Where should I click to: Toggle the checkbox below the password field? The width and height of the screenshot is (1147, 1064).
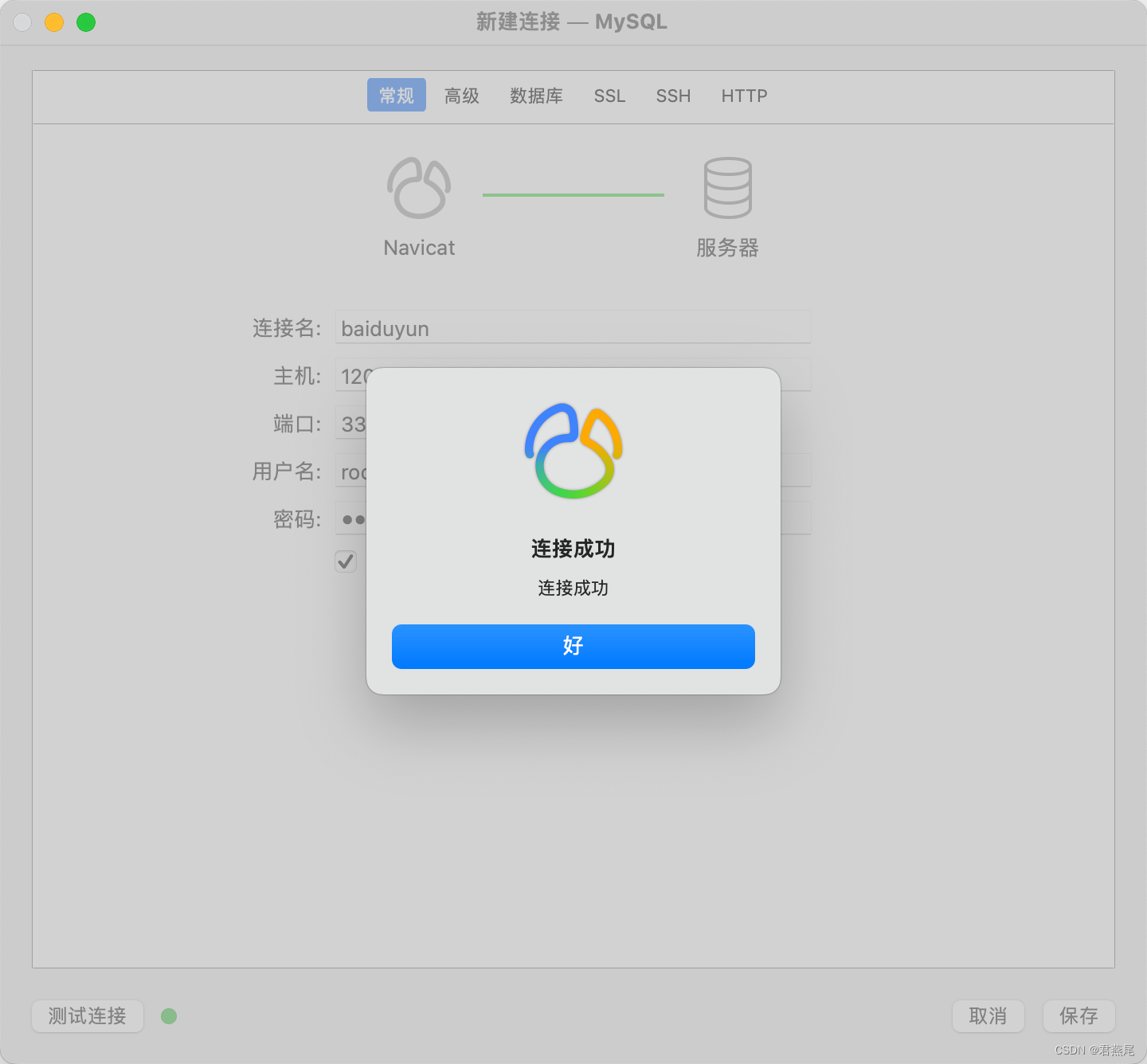346,561
